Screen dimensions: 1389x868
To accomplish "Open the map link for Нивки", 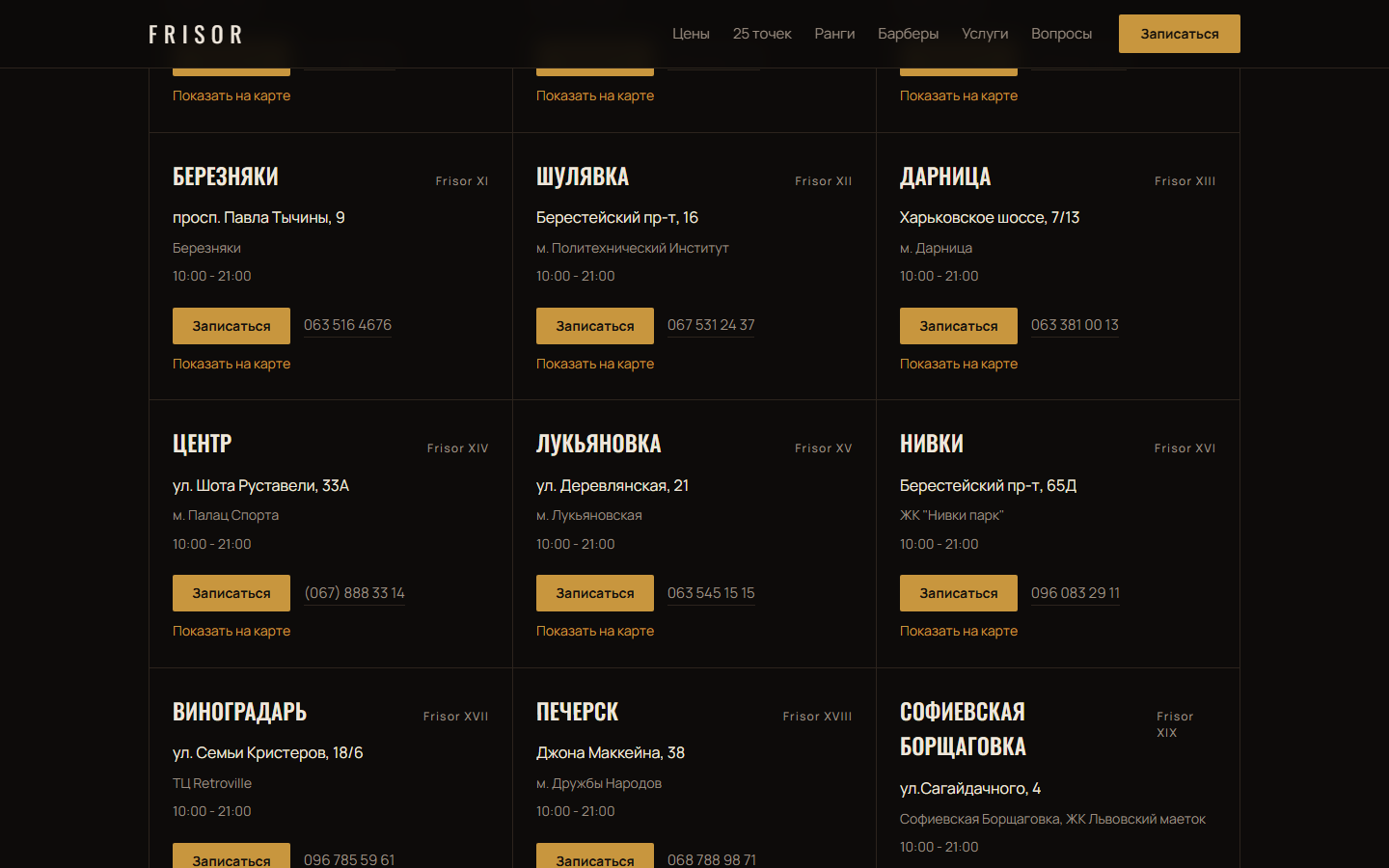I will pyautogui.click(x=959, y=631).
